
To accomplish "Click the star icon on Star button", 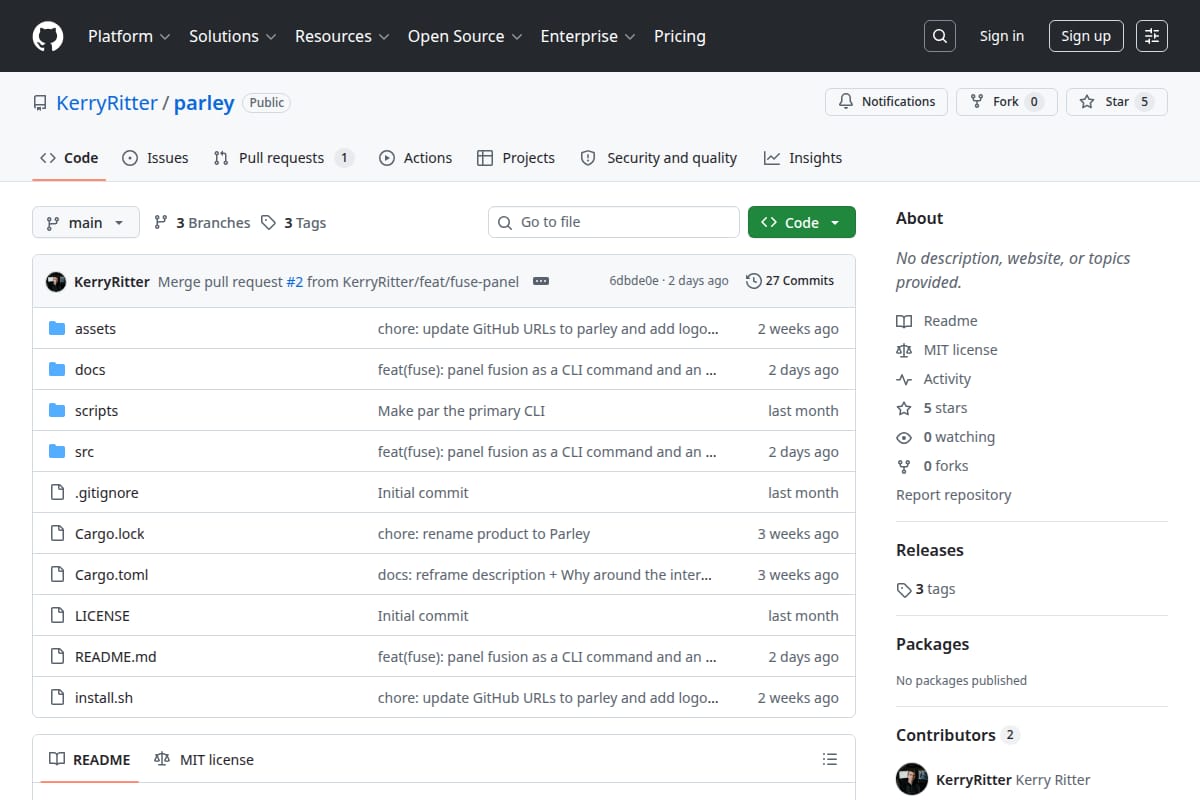I will pos(1088,102).
